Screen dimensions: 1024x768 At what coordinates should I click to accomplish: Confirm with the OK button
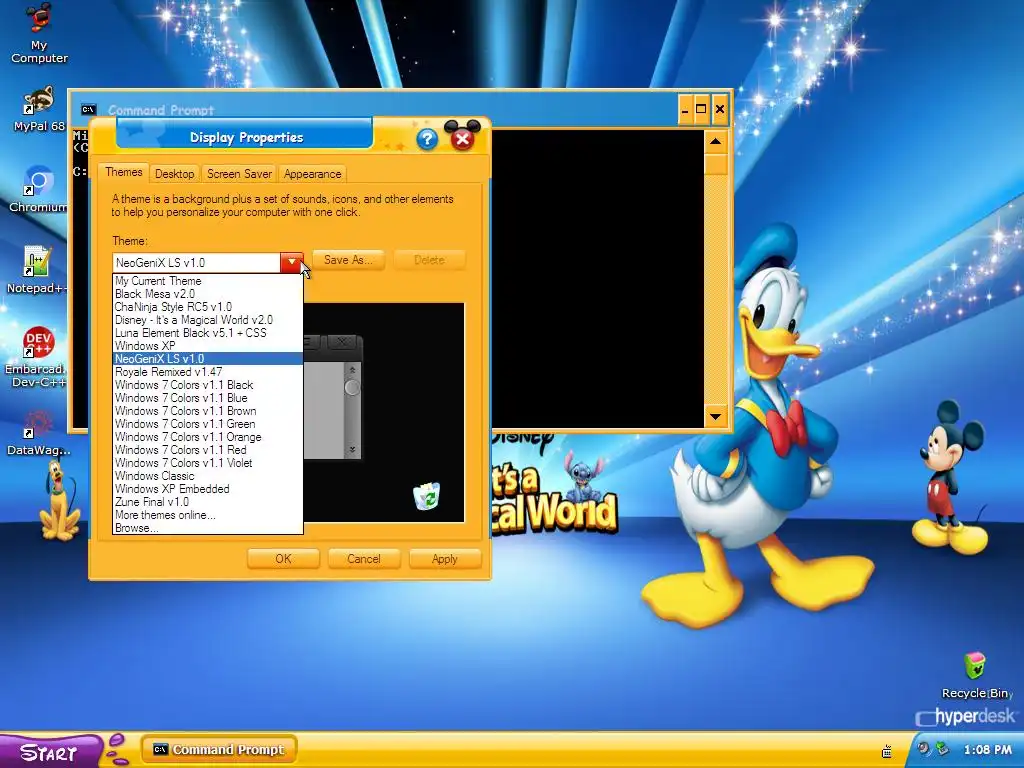pyautogui.click(x=283, y=559)
